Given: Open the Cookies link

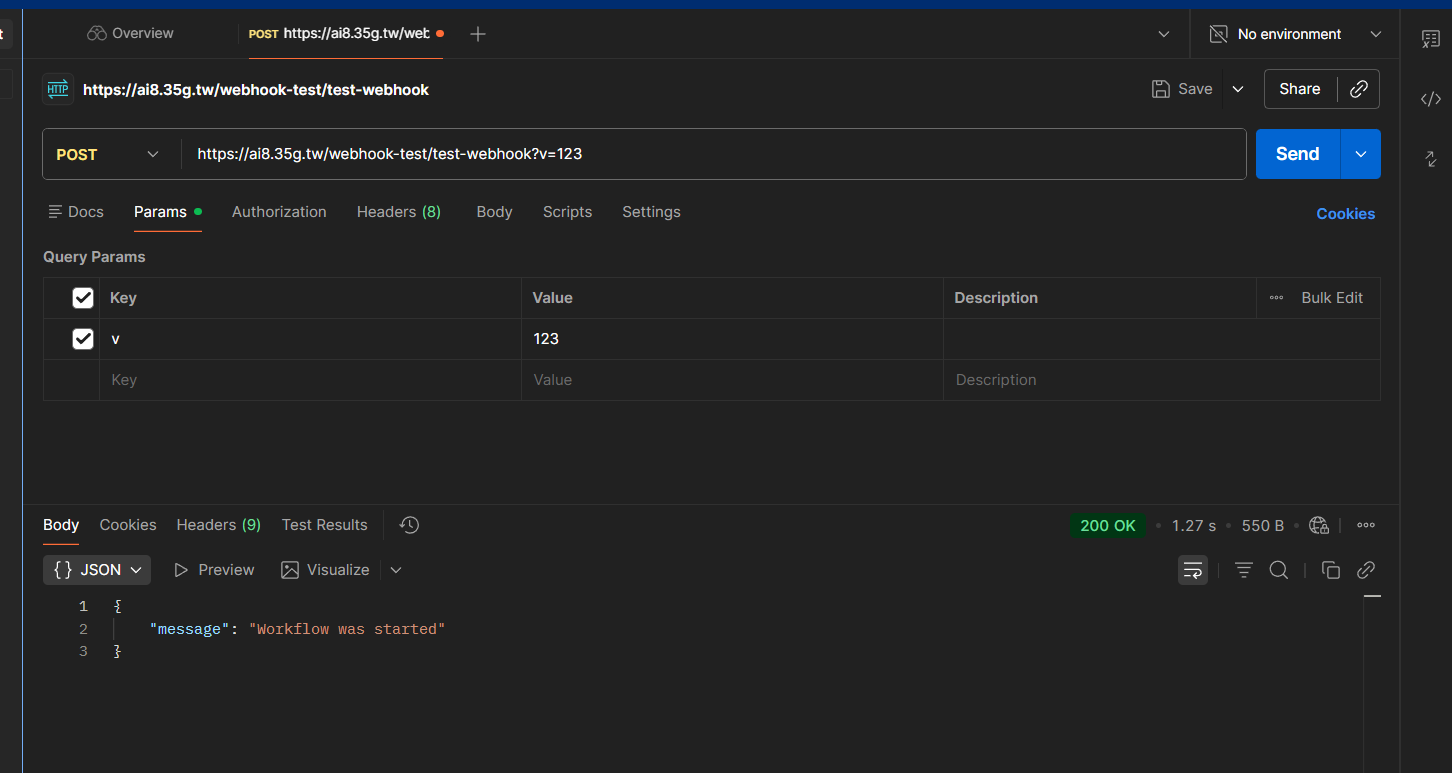Looking at the screenshot, I should tap(1345, 214).
